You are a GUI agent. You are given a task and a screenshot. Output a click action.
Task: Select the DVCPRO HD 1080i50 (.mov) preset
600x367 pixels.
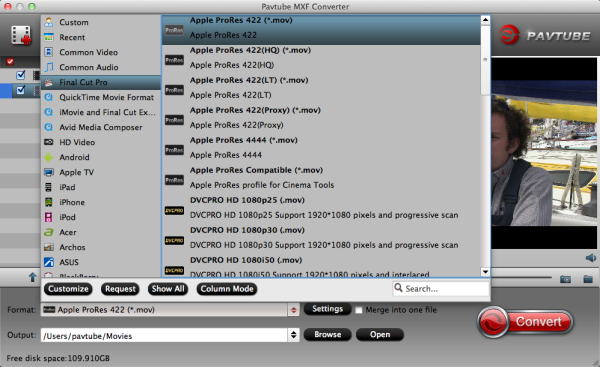(x=321, y=266)
